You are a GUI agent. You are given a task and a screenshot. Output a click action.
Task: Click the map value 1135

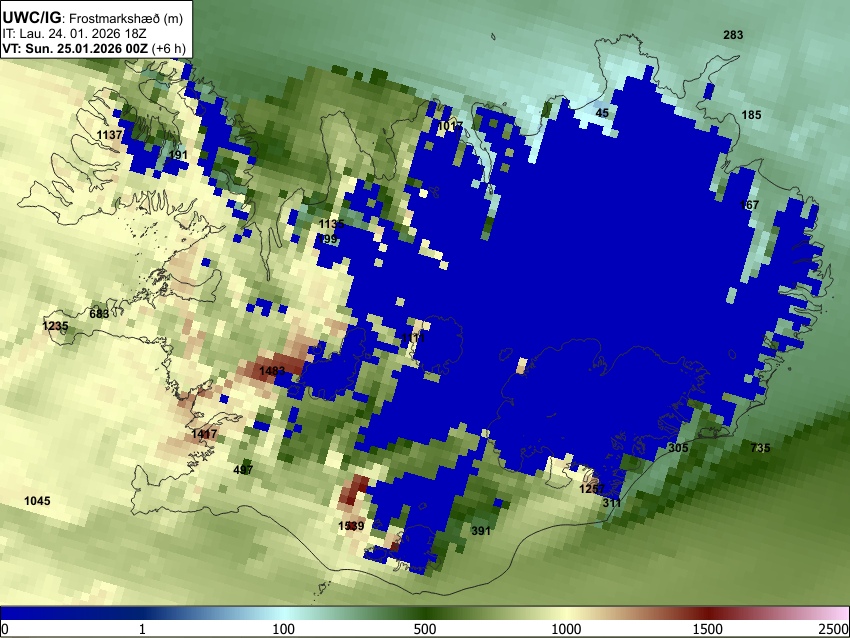tap(331, 224)
